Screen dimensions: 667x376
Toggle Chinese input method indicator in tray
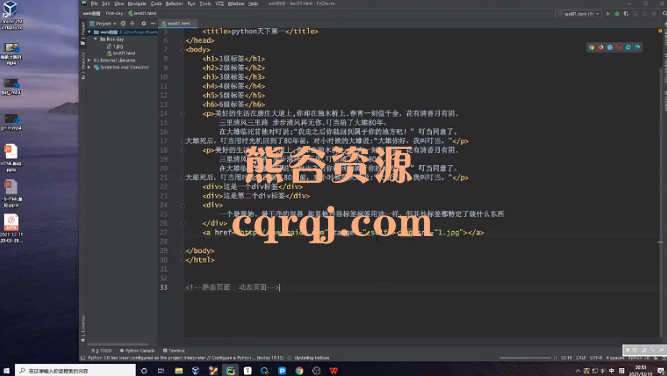point(612,371)
